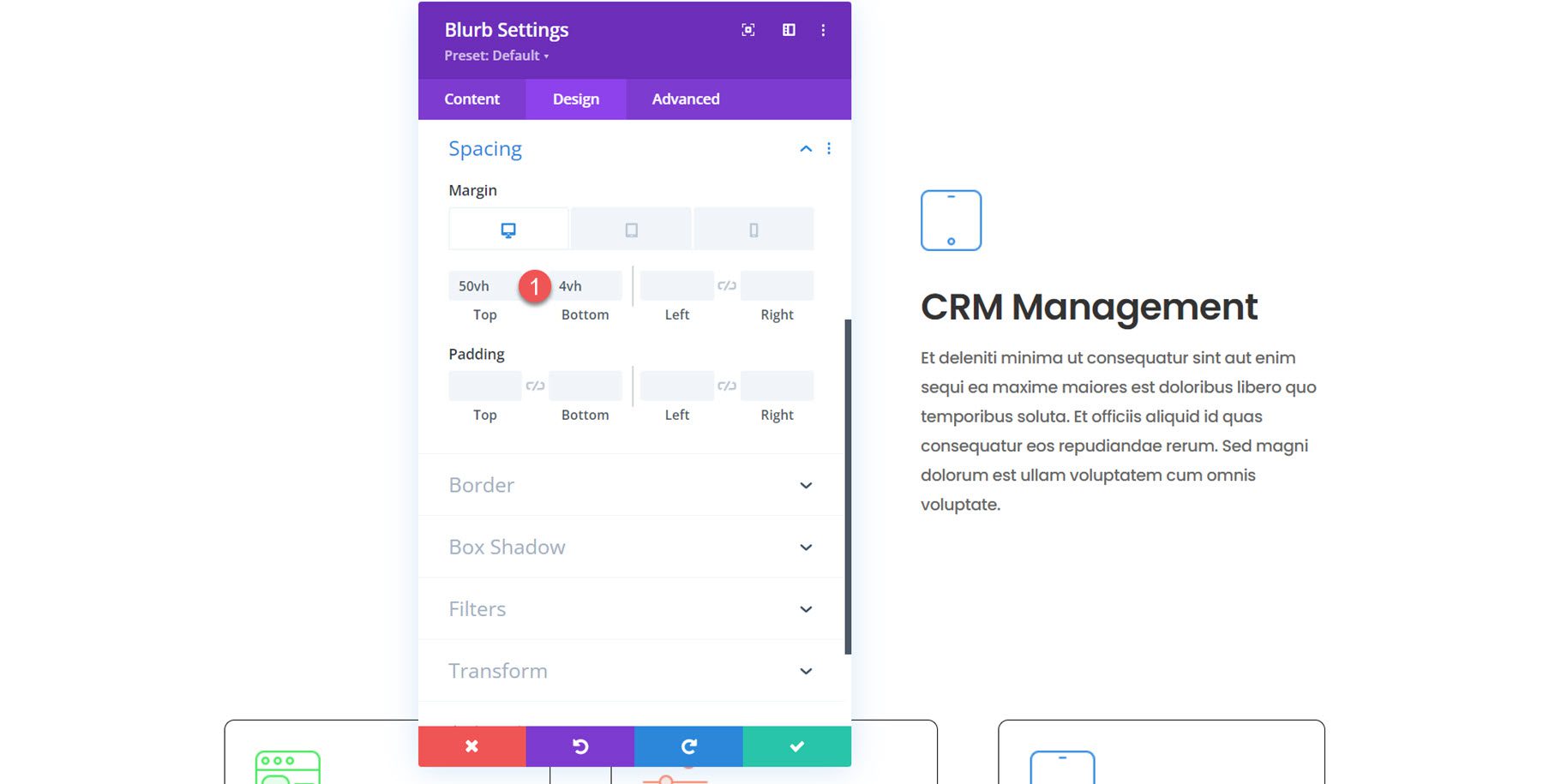Switch to the Advanced tab
The height and width of the screenshot is (784, 1543).
pos(685,99)
